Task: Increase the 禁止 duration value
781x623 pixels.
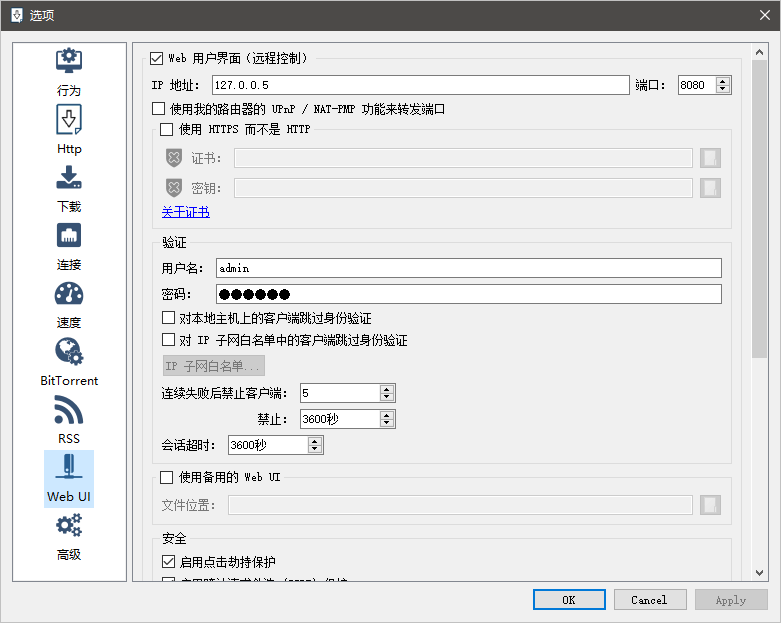Action: [387, 415]
